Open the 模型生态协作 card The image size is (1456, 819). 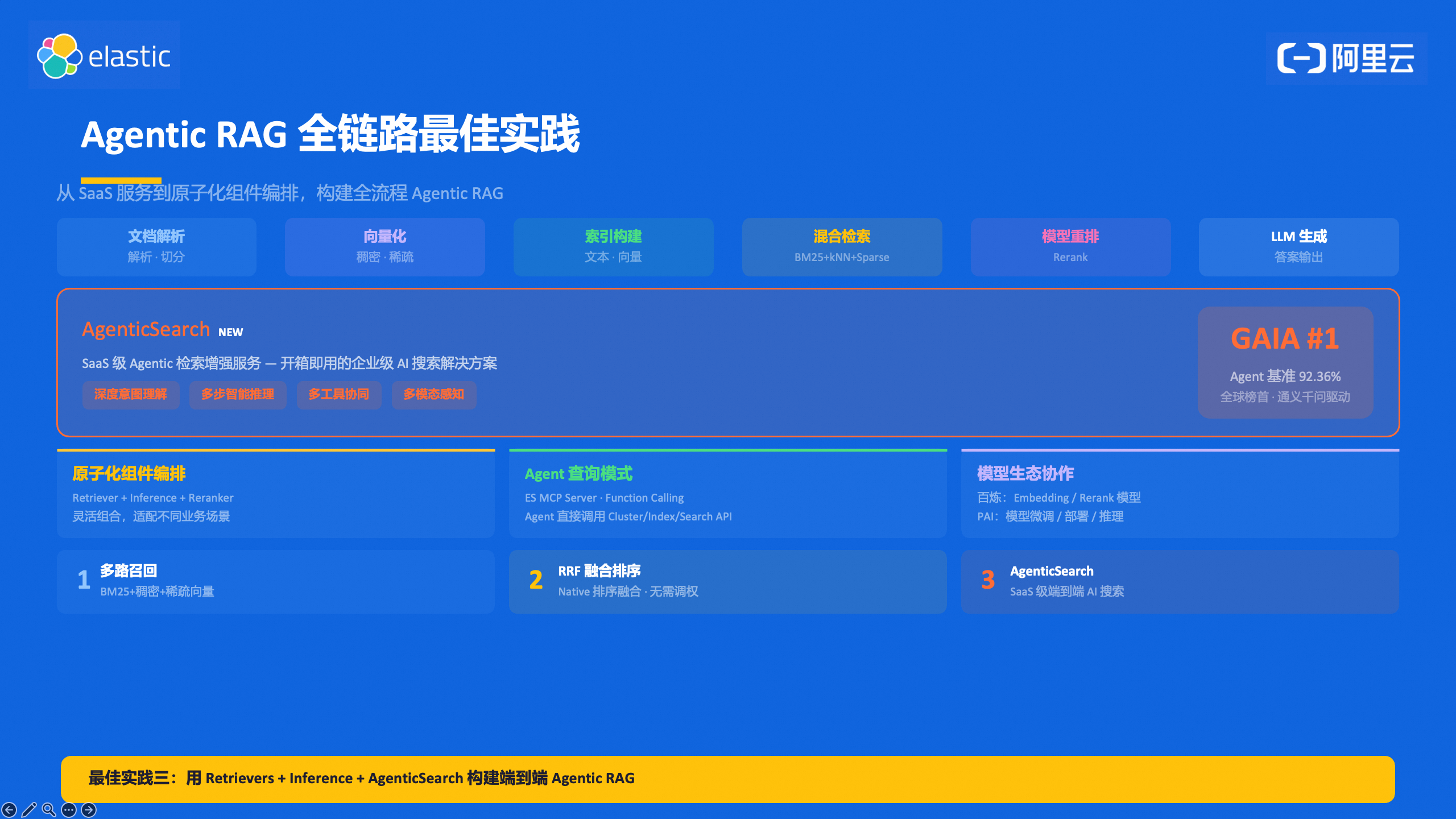coord(1180,494)
